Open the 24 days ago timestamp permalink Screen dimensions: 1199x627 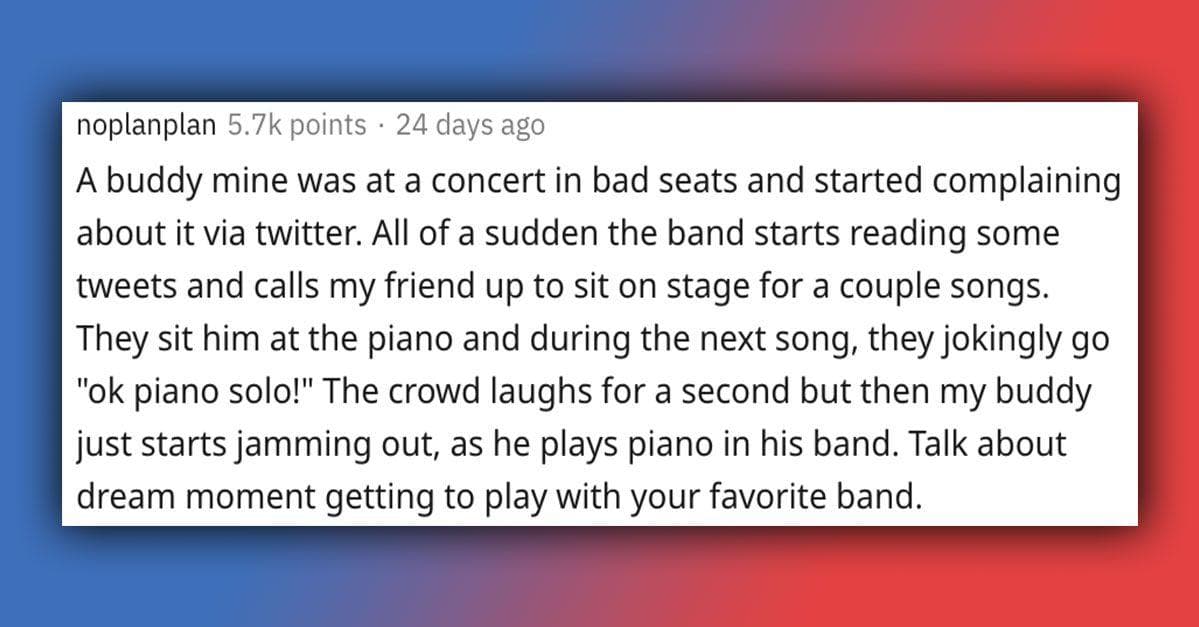[470, 126]
